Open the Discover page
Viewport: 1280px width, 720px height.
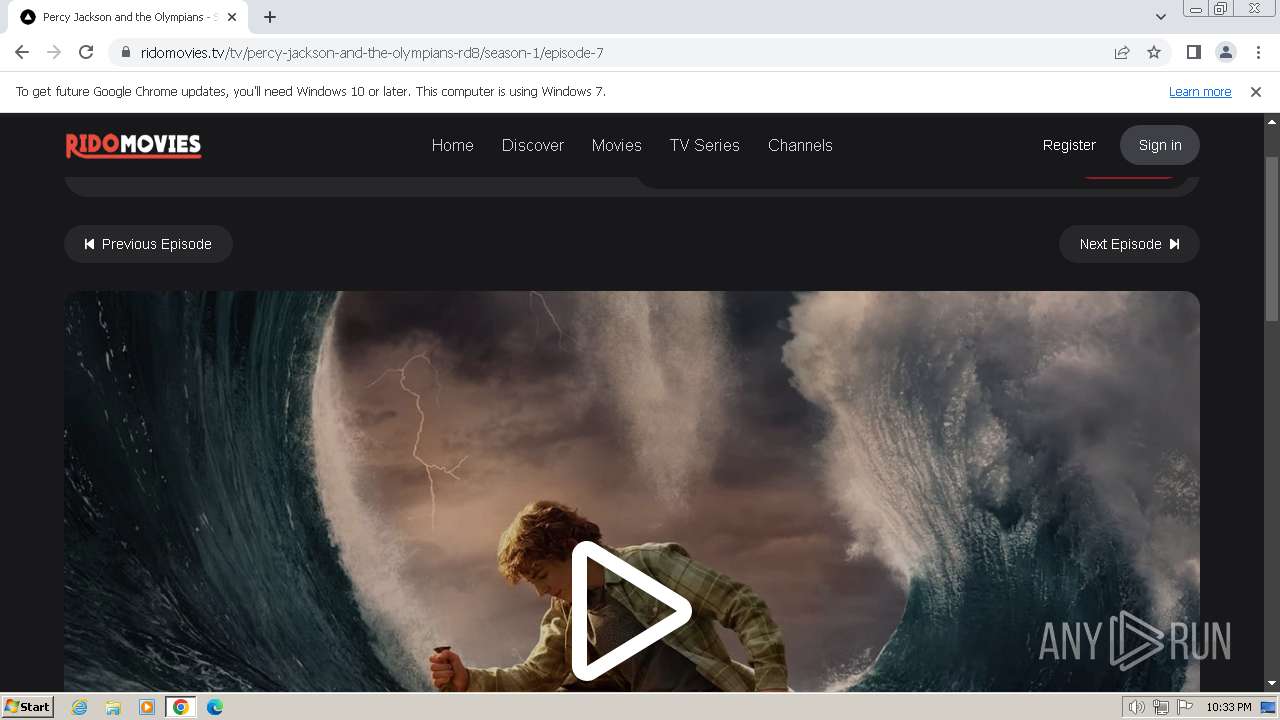point(532,145)
